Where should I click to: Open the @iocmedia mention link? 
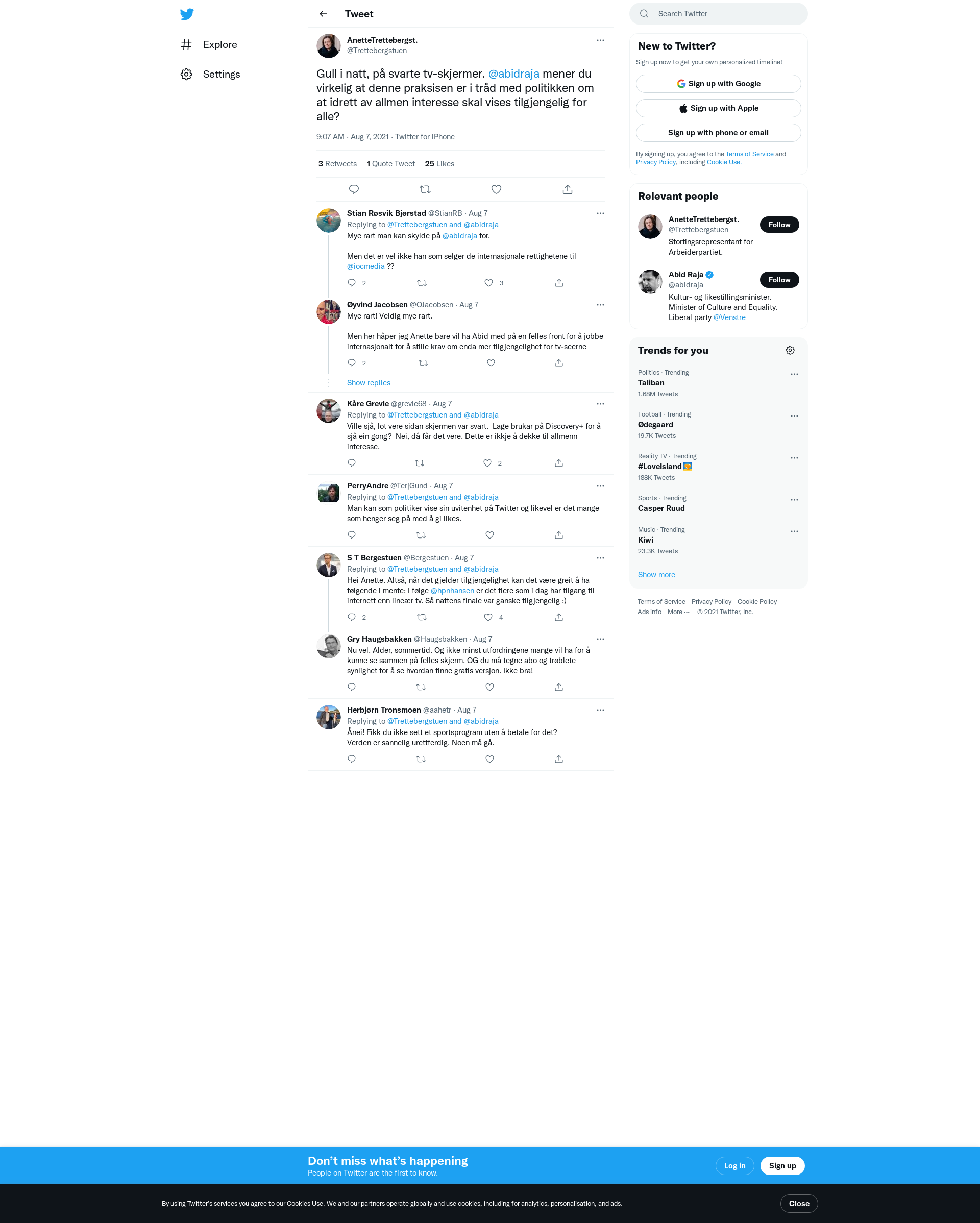[366, 266]
